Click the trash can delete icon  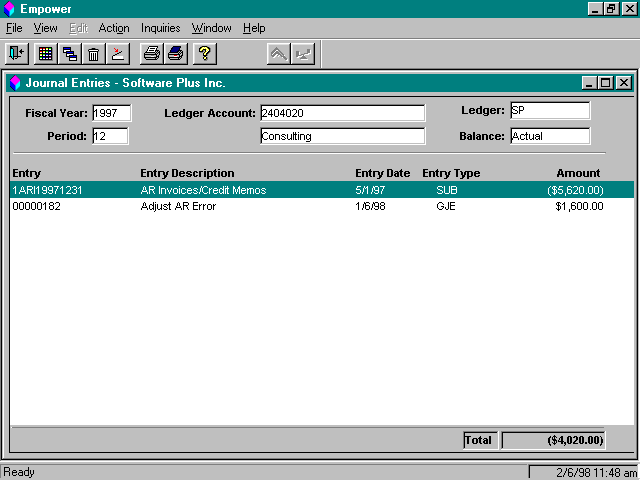tap(93, 53)
